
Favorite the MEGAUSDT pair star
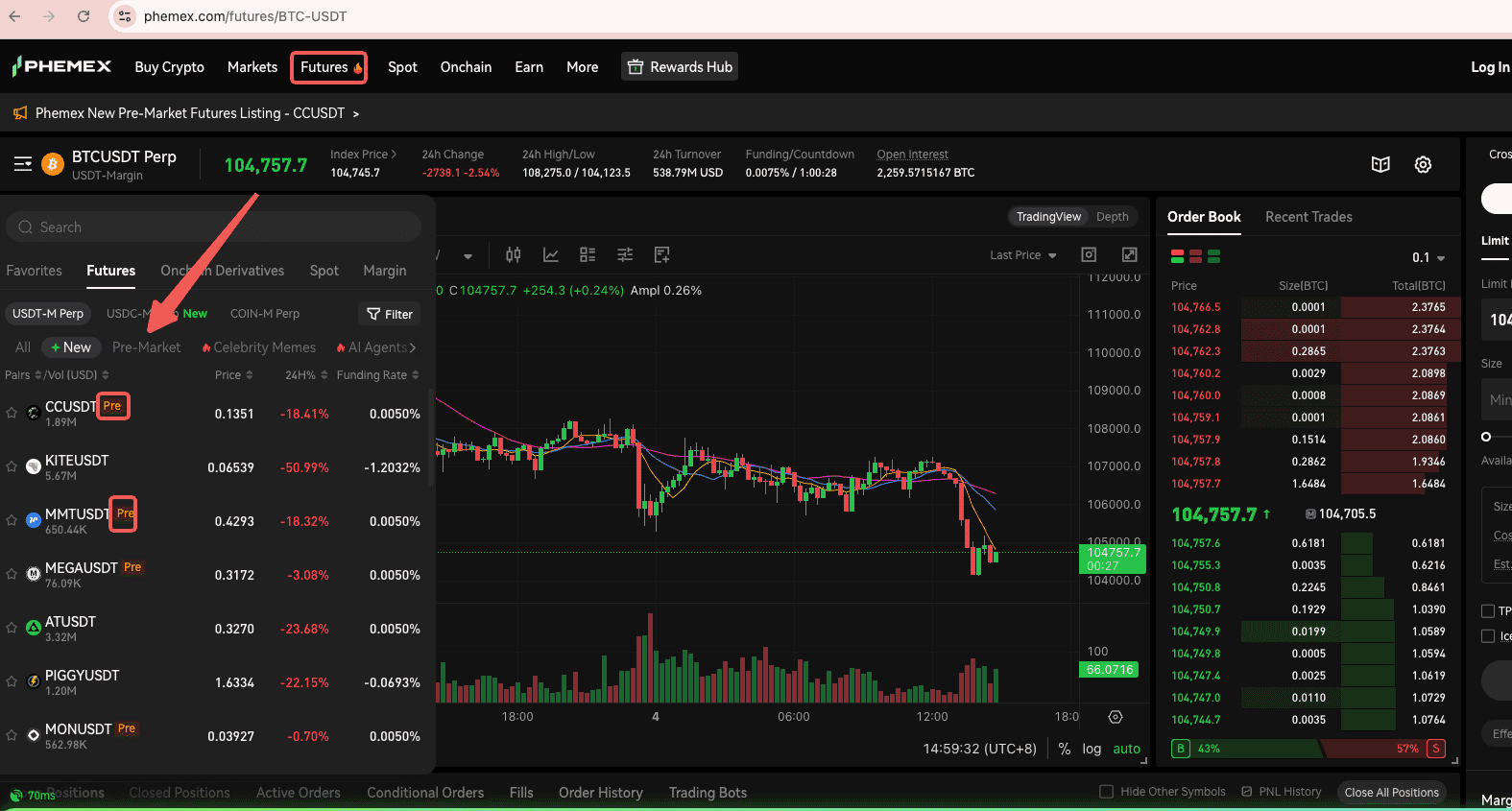[x=12, y=574]
